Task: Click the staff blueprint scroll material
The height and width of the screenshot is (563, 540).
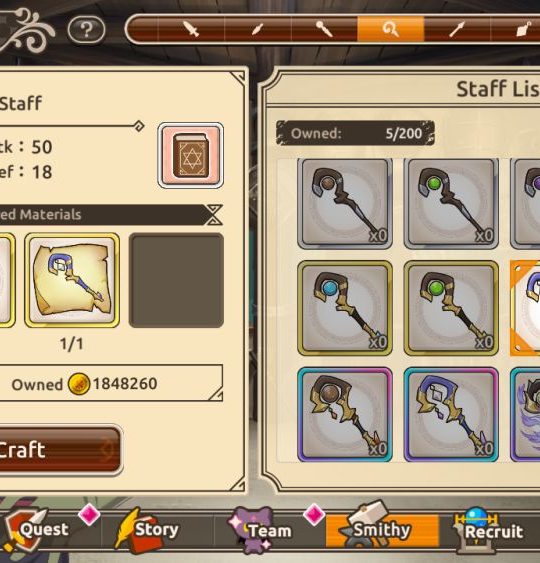Action: (x=72, y=280)
